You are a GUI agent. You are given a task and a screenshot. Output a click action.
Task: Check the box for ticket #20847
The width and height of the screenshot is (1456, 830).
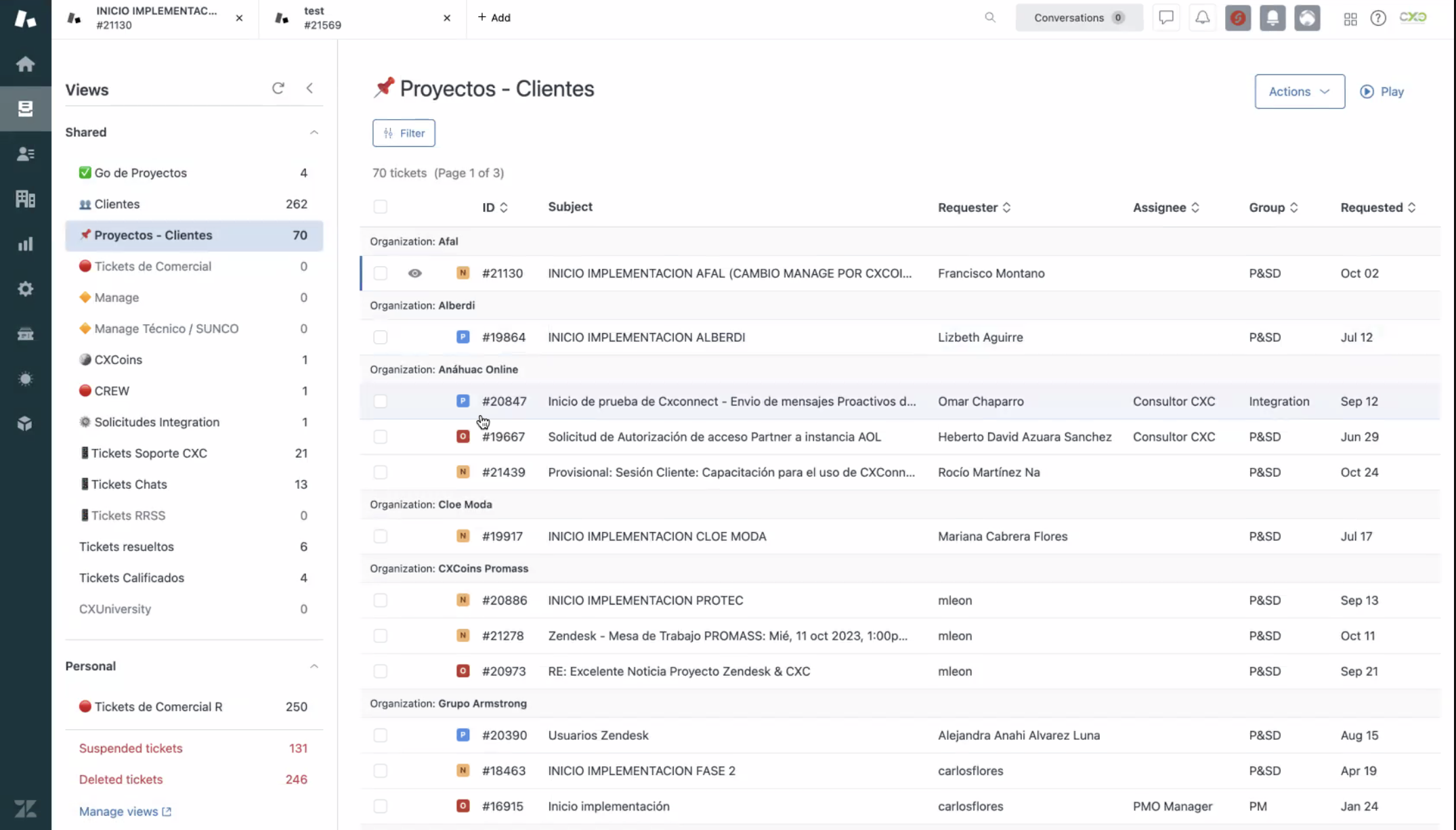point(381,401)
